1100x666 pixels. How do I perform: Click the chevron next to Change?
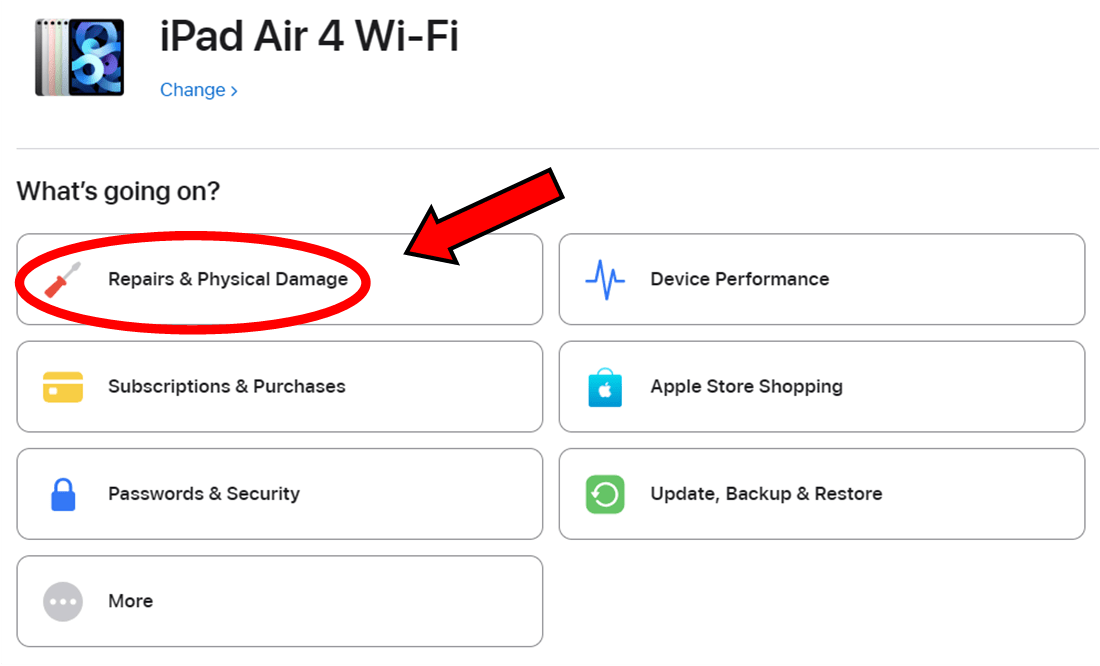click(234, 91)
